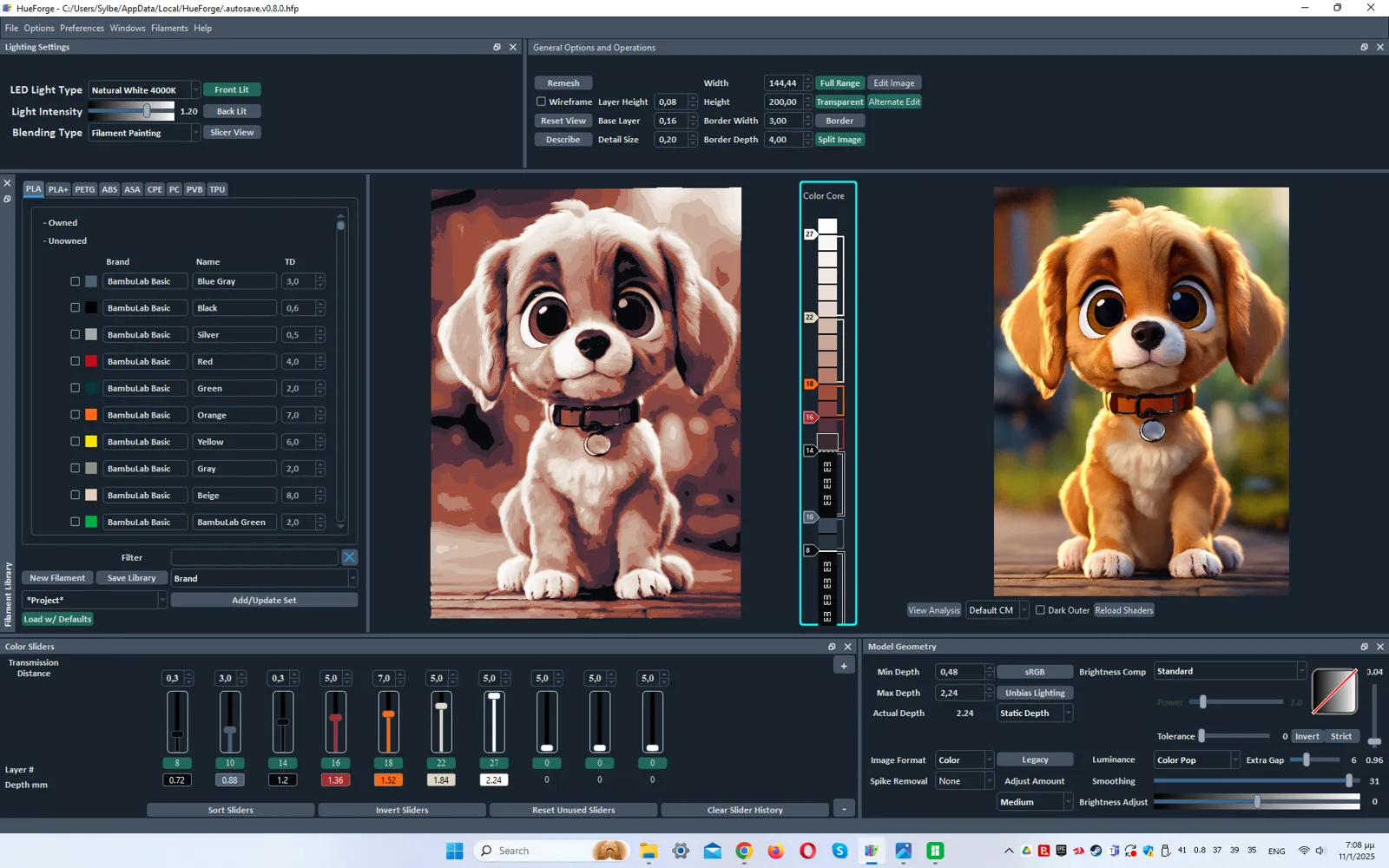Open Skype from the taskbar

(x=839, y=851)
